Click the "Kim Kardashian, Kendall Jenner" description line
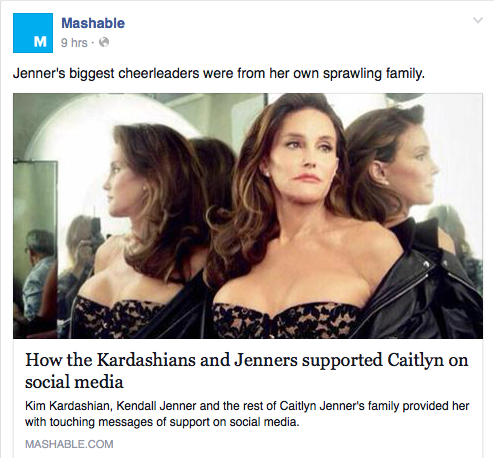The height and width of the screenshot is (458, 494). [x=247, y=406]
